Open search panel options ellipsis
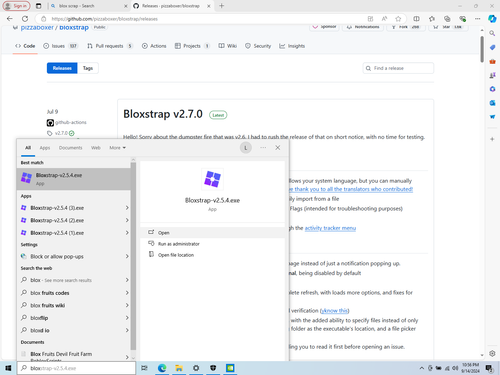The image size is (500, 375). pos(263,148)
